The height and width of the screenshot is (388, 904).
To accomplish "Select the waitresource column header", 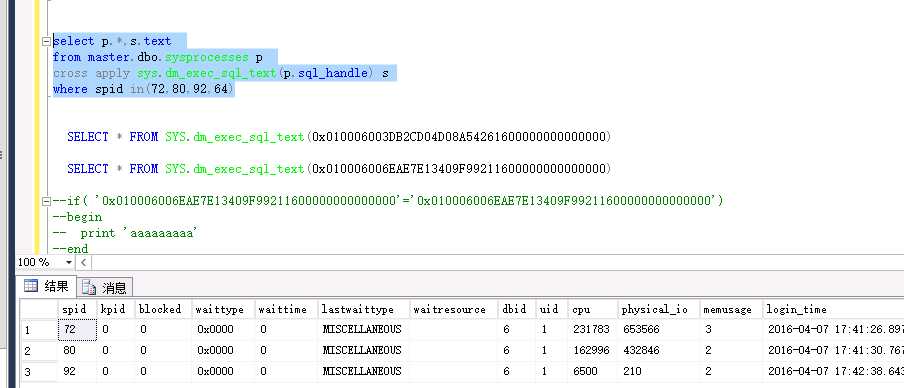I will (454, 309).
